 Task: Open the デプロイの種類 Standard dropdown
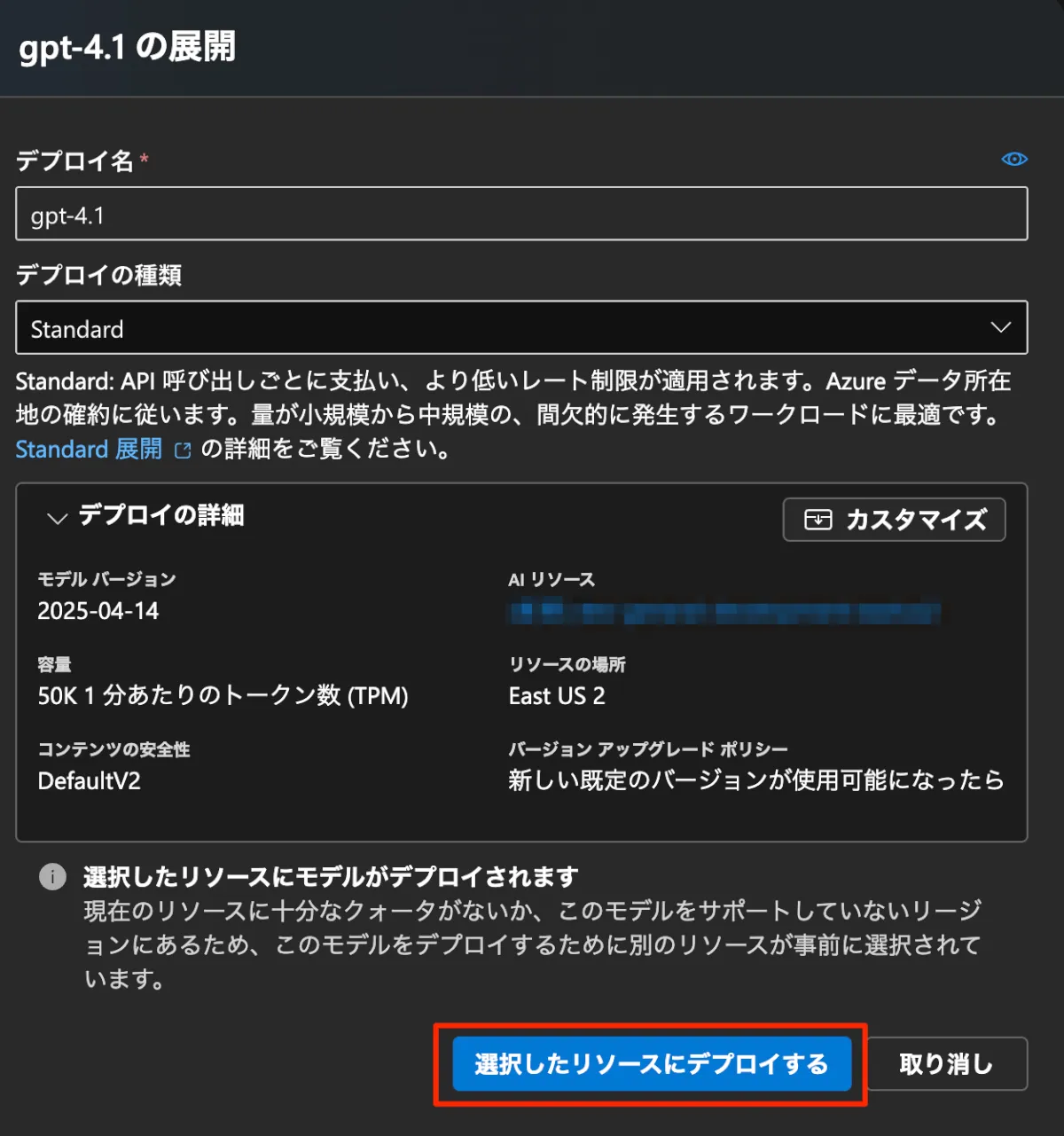pos(521,327)
